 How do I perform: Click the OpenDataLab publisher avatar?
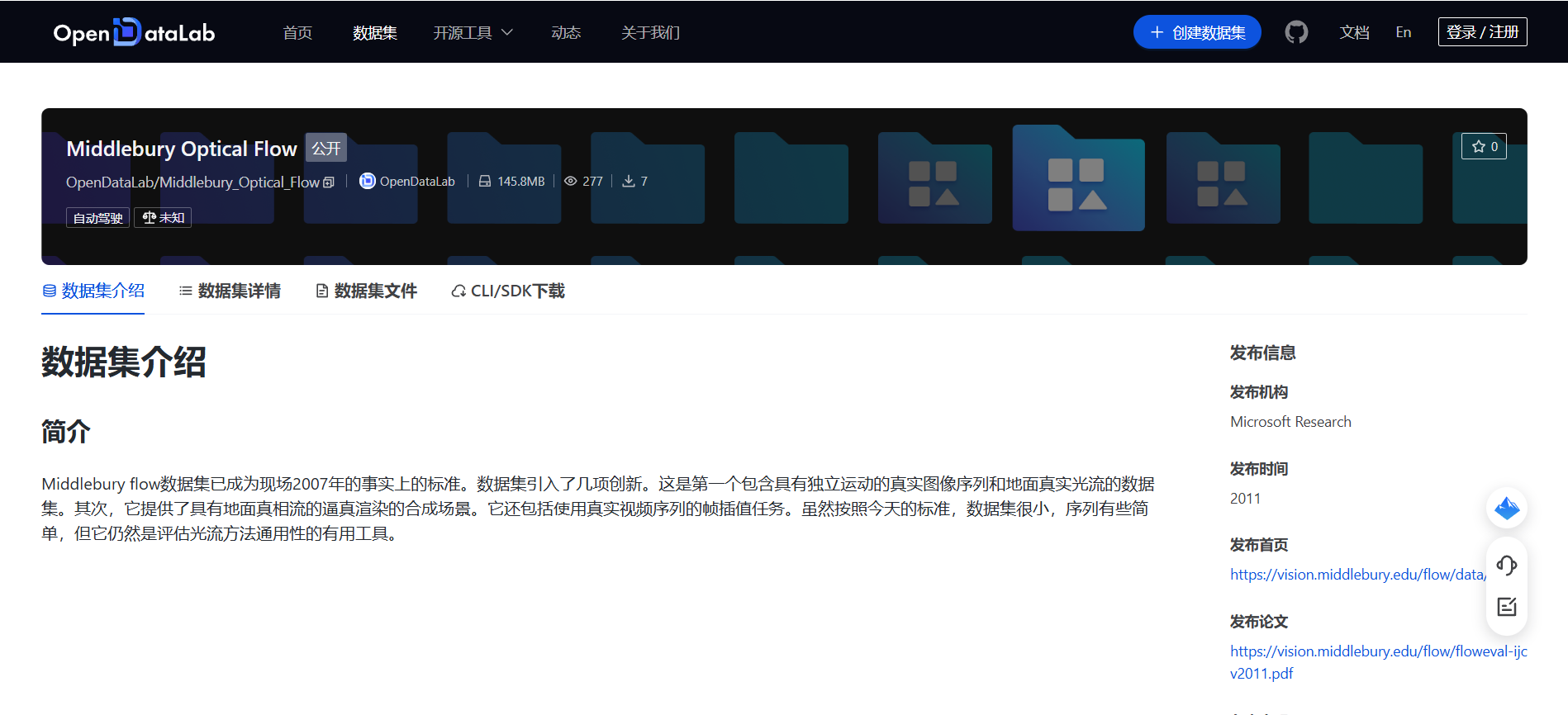(x=367, y=181)
